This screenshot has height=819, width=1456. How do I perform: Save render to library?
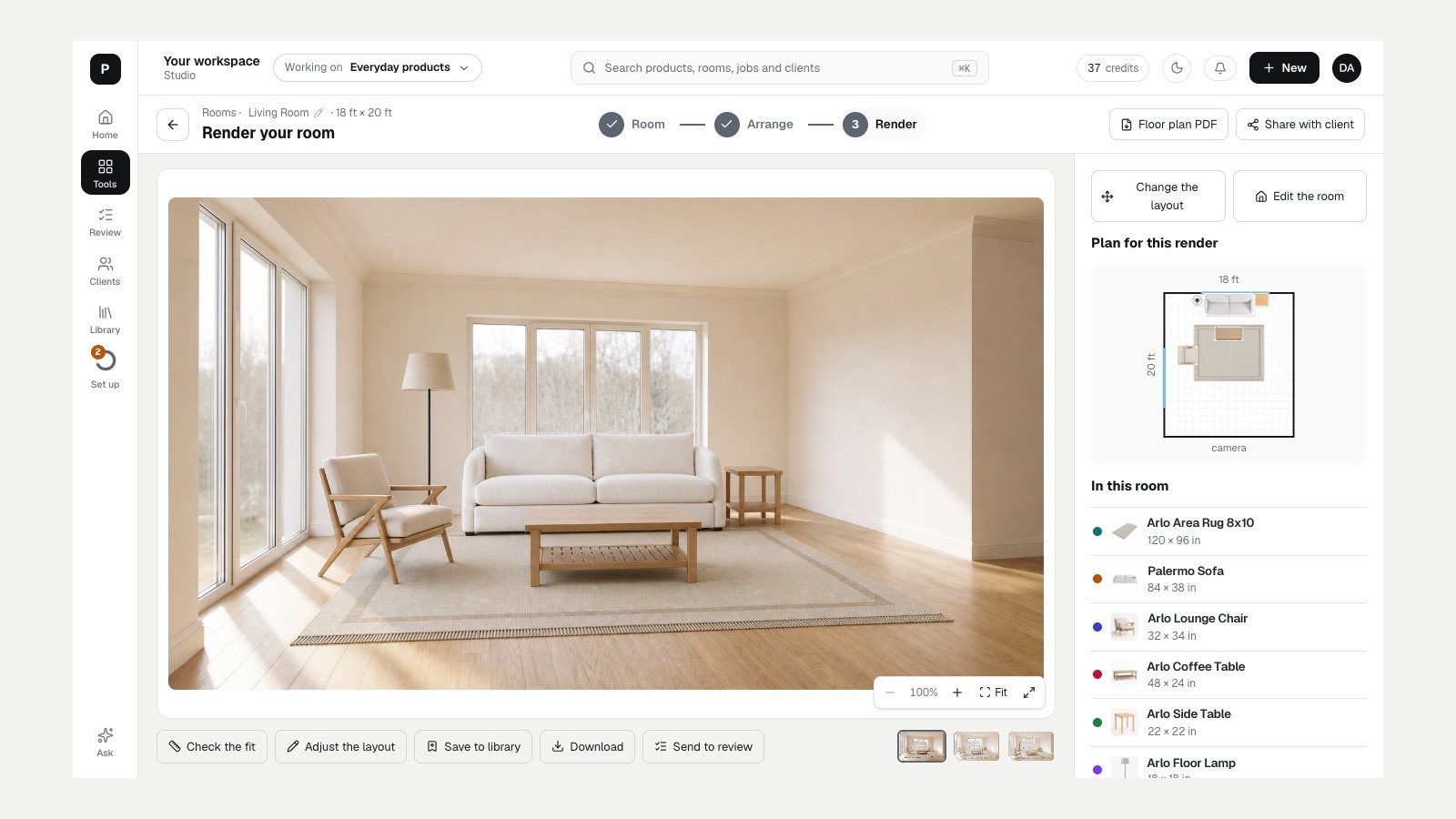coord(473,747)
